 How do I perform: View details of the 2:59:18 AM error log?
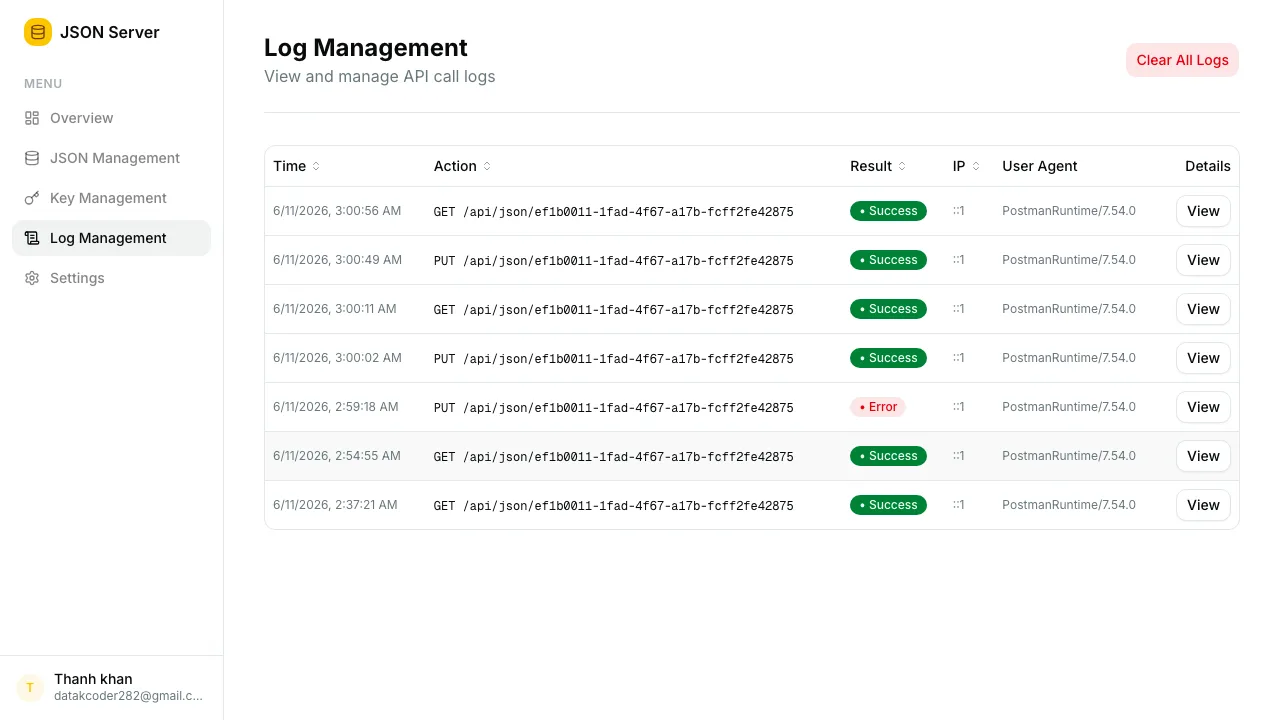coord(1203,407)
